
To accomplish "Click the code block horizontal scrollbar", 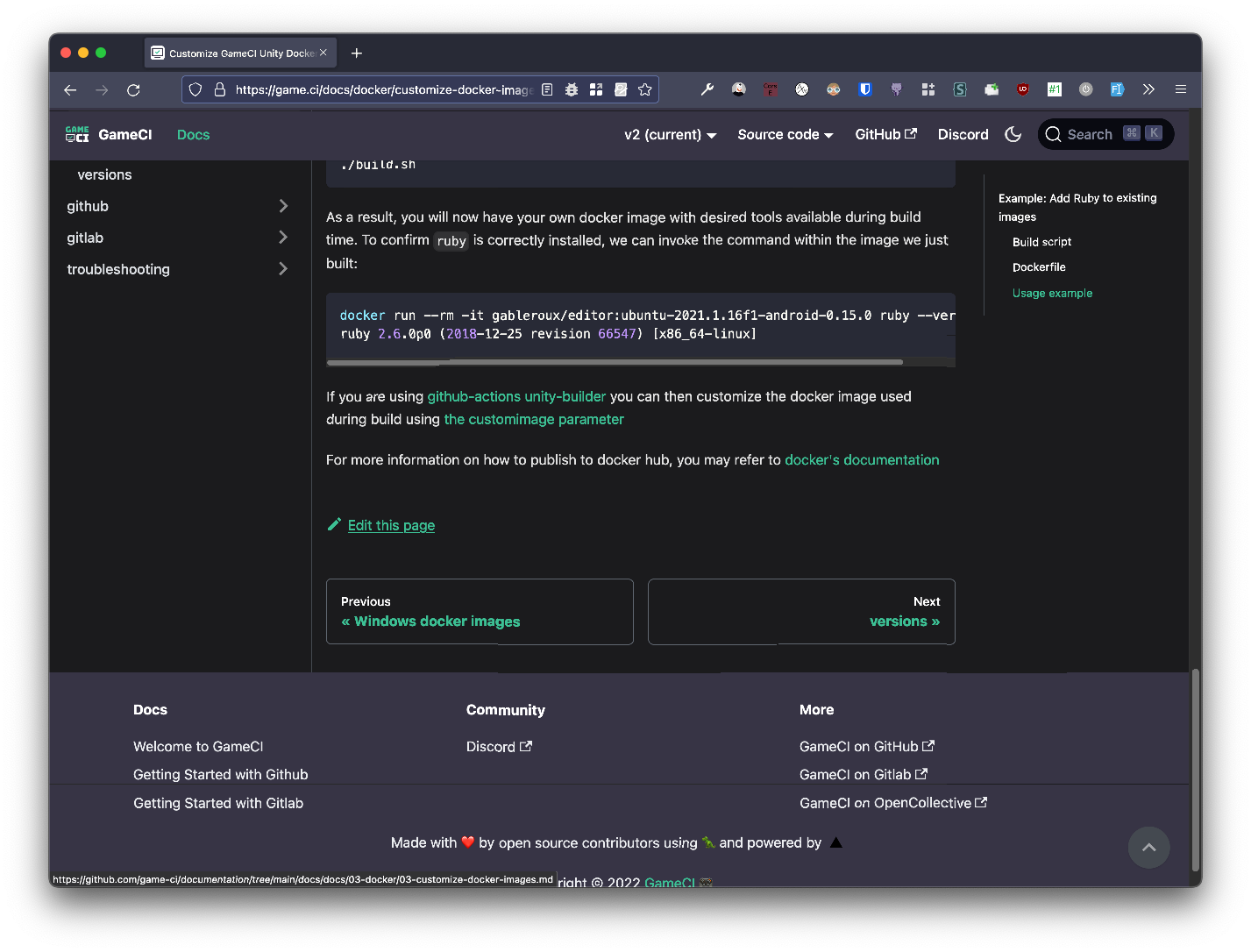I will (x=615, y=361).
